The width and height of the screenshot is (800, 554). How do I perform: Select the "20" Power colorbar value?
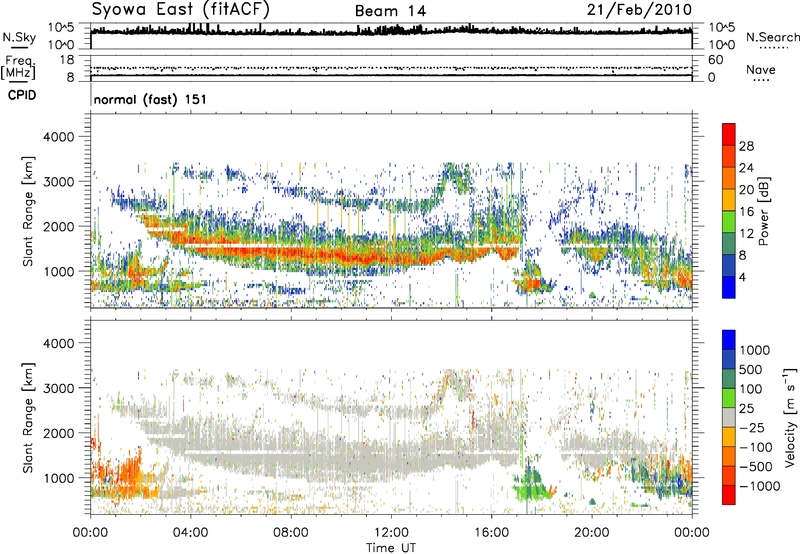click(746, 190)
